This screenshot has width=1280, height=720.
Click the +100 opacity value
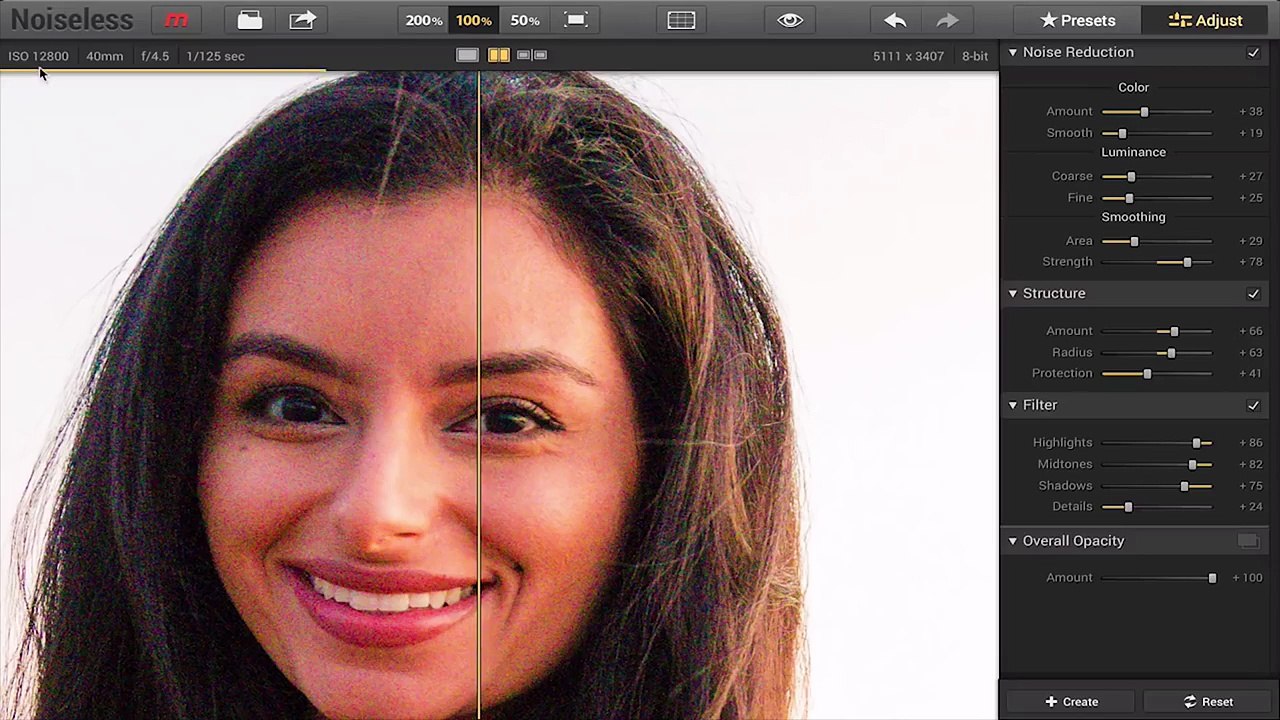click(1247, 578)
